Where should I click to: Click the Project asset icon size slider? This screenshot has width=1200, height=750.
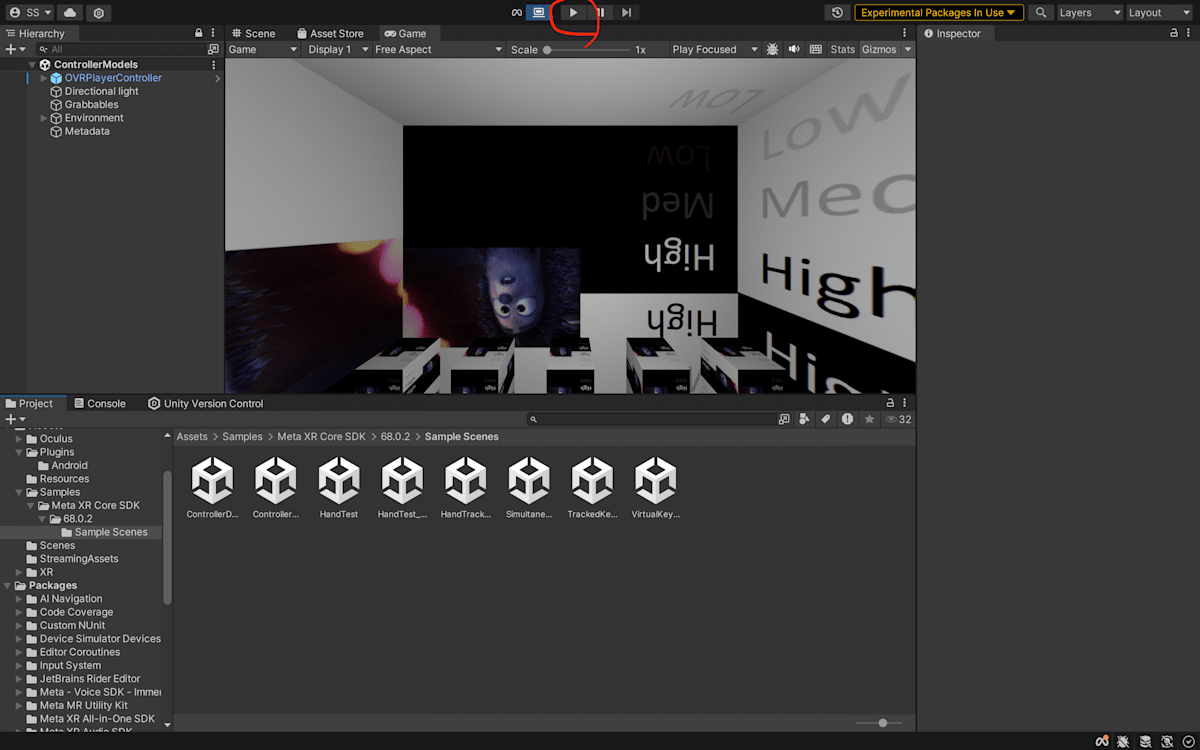tap(879, 722)
